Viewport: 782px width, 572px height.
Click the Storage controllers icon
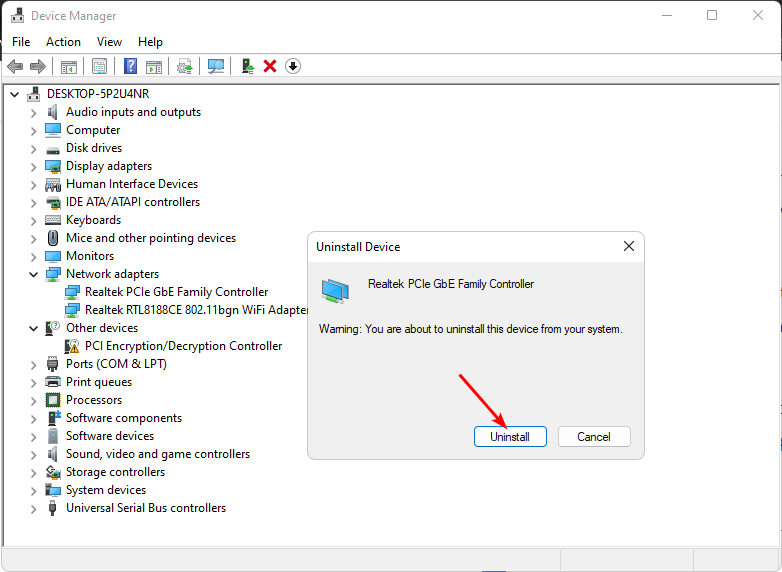coord(53,472)
